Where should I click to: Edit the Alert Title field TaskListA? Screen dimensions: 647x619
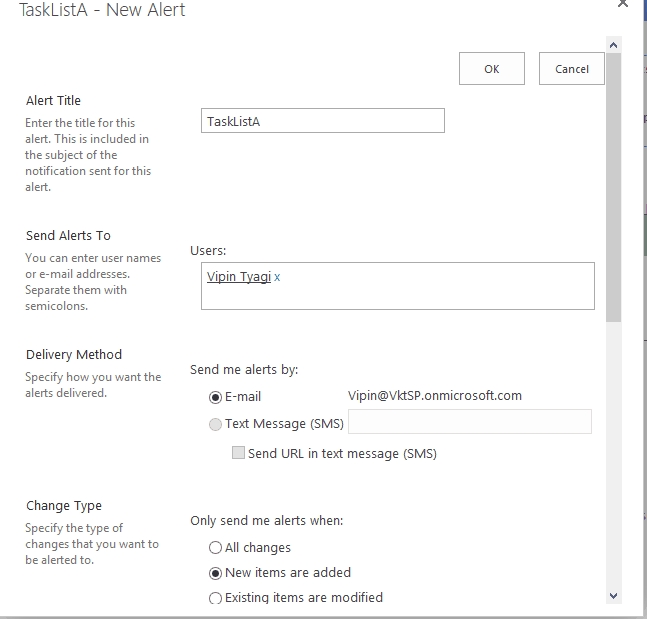(323, 120)
